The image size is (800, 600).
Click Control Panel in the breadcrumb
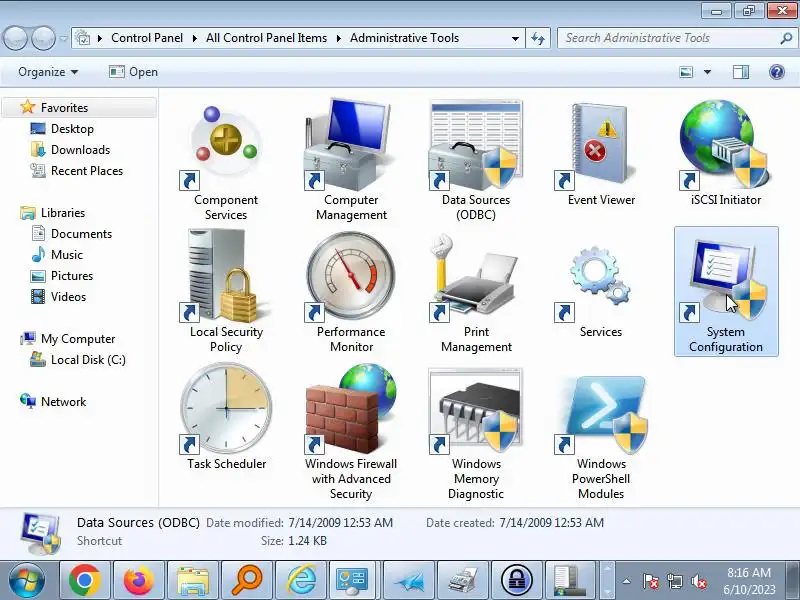[147, 38]
